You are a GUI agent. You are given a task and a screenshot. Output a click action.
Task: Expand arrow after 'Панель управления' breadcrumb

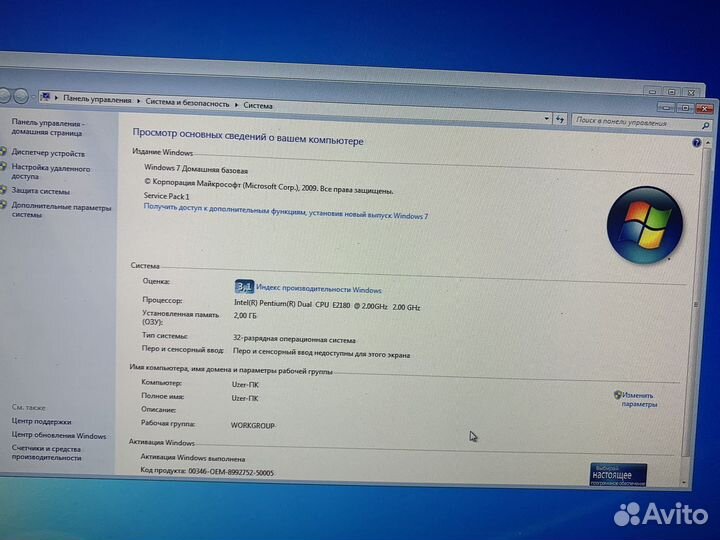(138, 101)
